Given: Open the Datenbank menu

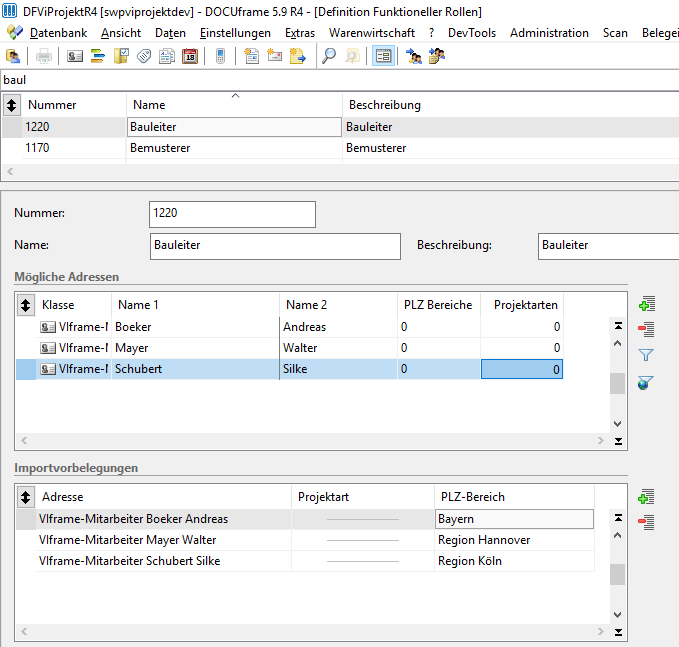Looking at the screenshot, I should coord(58,33).
